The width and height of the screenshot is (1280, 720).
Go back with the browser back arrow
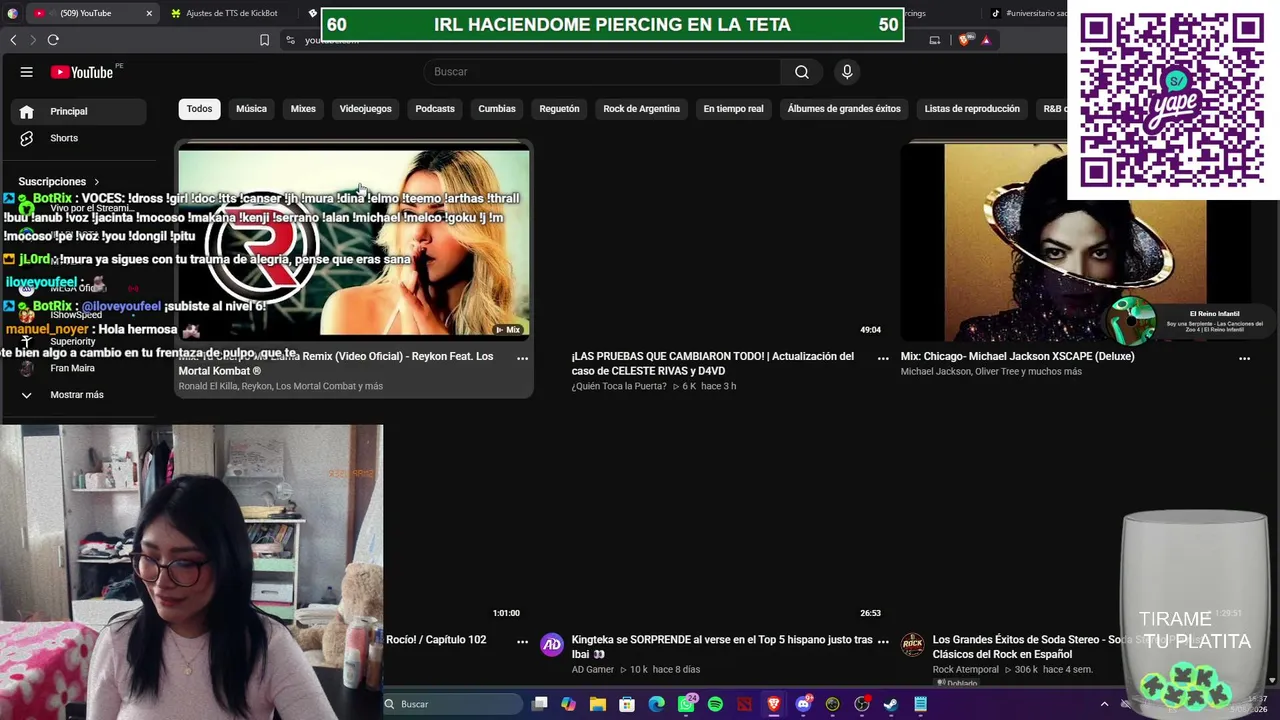(x=13, y=40)
